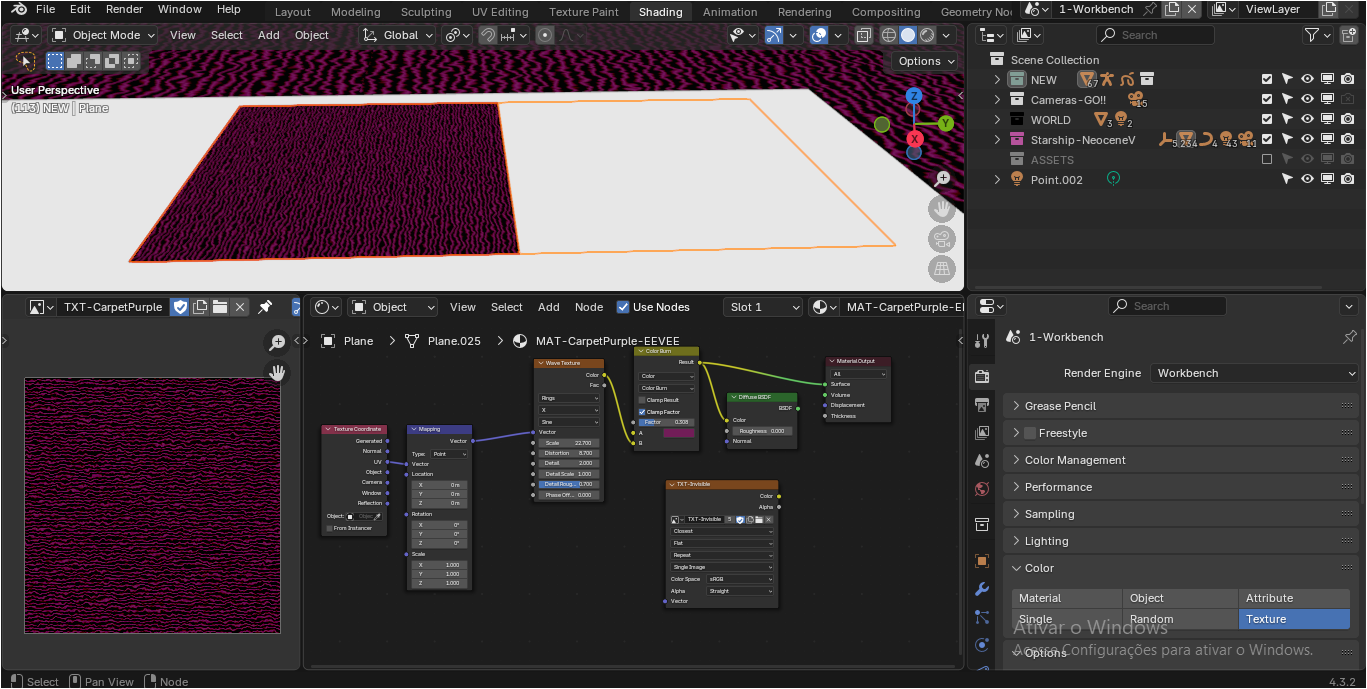Open the Render Engine Workbench dropdown
Image resolution: width=1367 pixels, height=689 pixels.
click(1254, 373)
